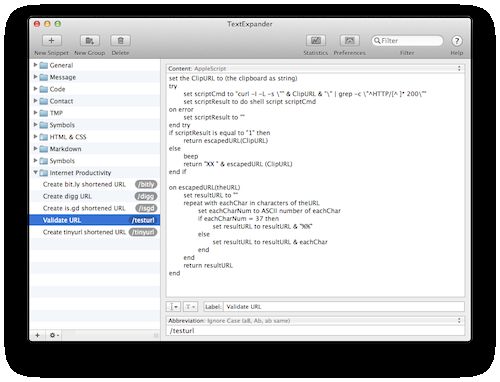Open the Preferences toolbar icon
Viewport: 500px width, 382px height.
(x=350, y=41)
